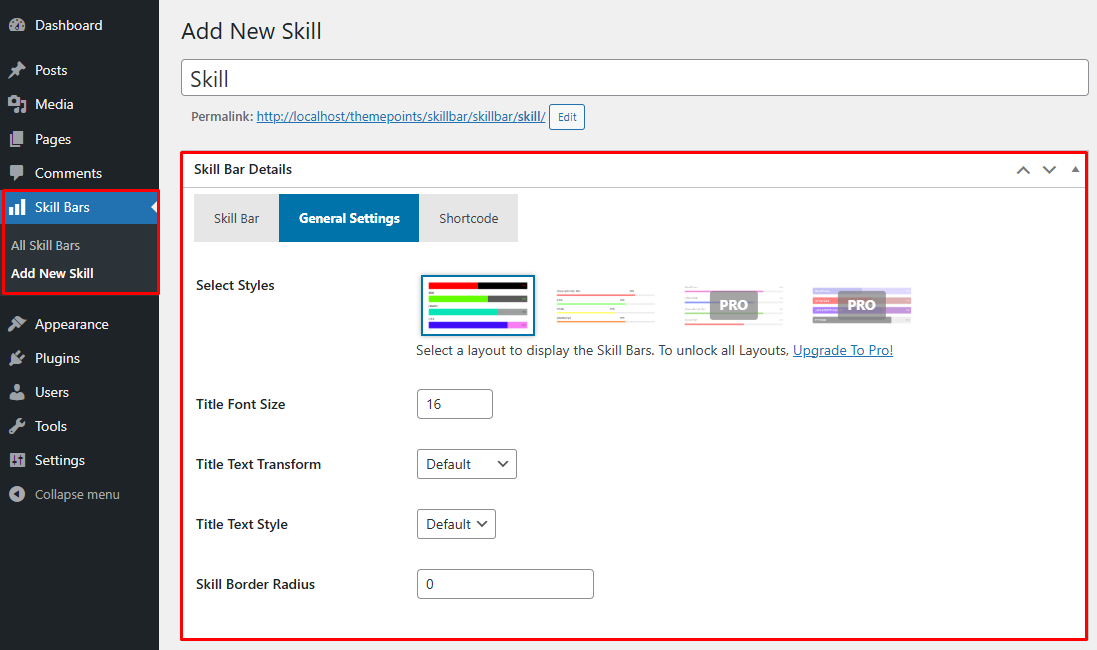Click the Settings sliders icon
Viewport: 1097px width, 650px height.
click(x=17, y=460)
